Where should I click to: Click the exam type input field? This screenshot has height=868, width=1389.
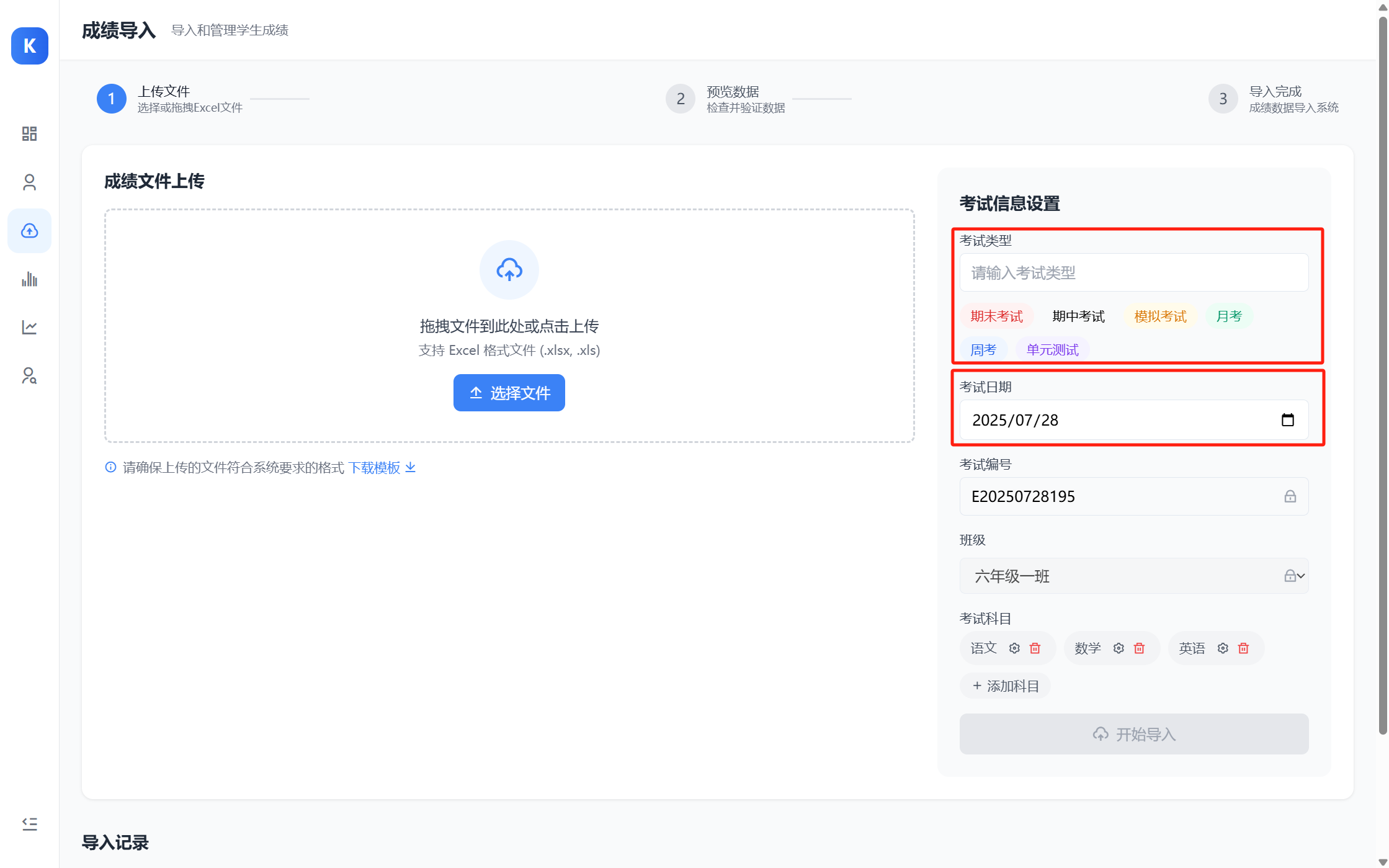click(1133, 272)
